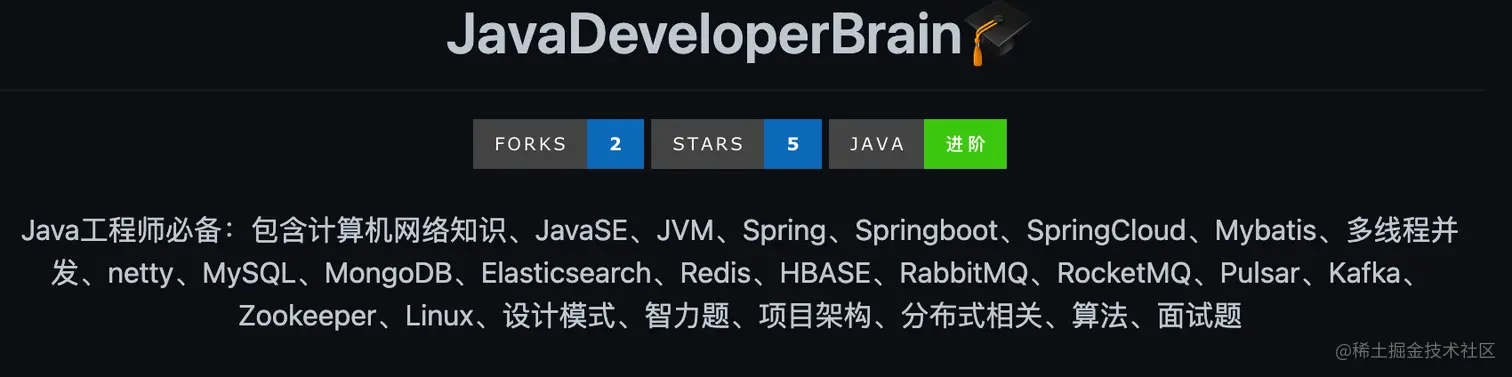Click the forks count 2
The height and width of the screenshot is (377, 1512).
tap(615, 144)
